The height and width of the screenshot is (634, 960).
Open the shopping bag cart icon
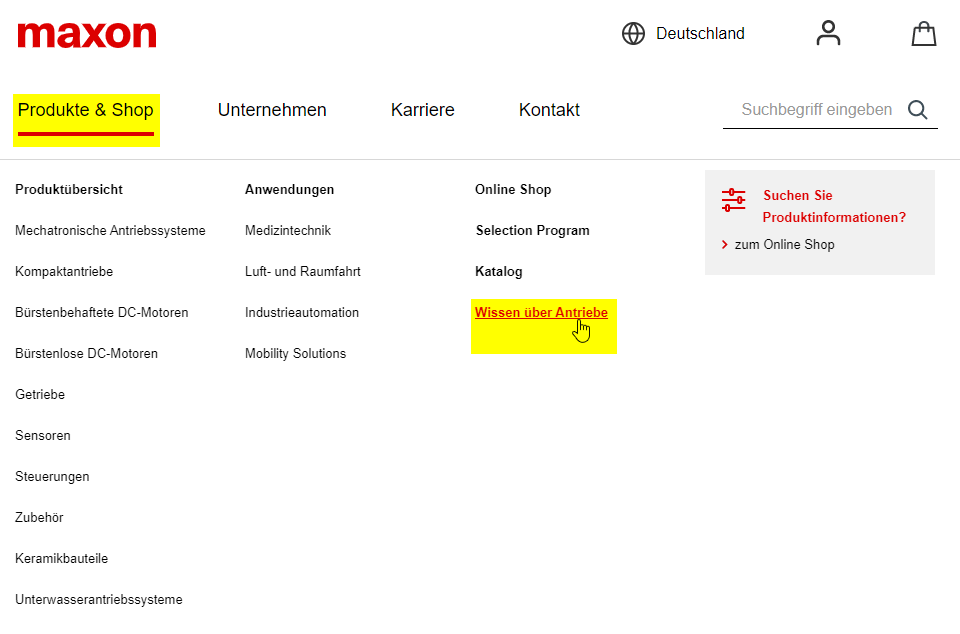tap(924, 34)
